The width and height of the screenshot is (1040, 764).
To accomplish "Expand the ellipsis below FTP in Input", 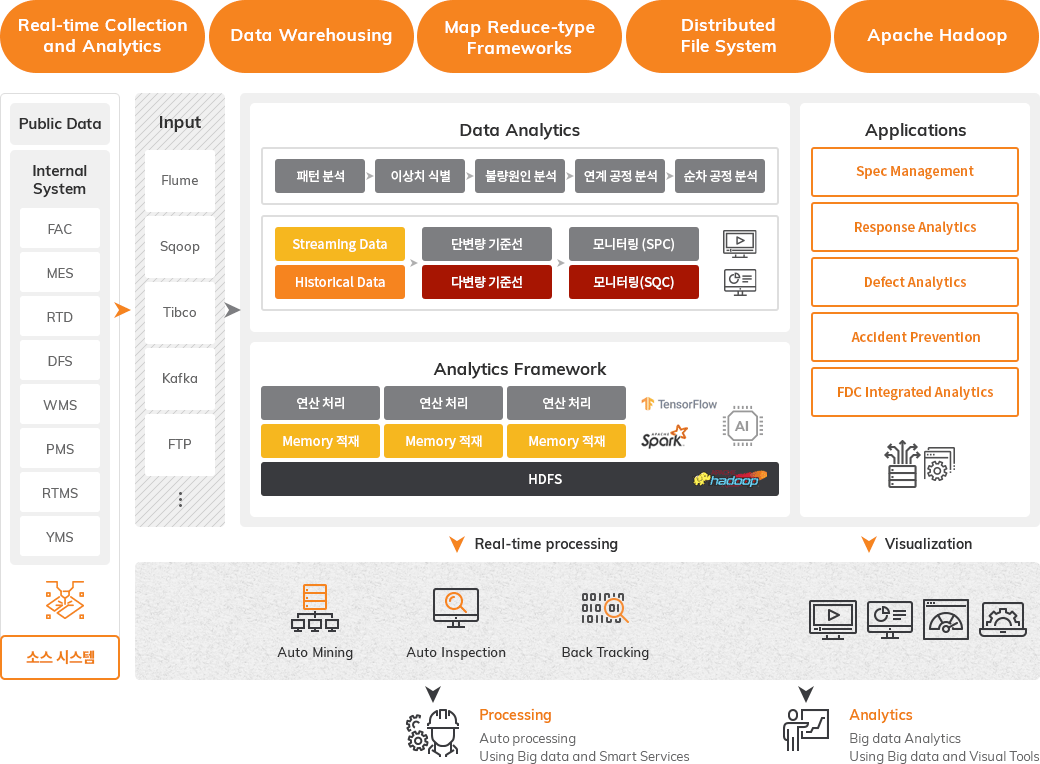I will (x=179, y=498).
